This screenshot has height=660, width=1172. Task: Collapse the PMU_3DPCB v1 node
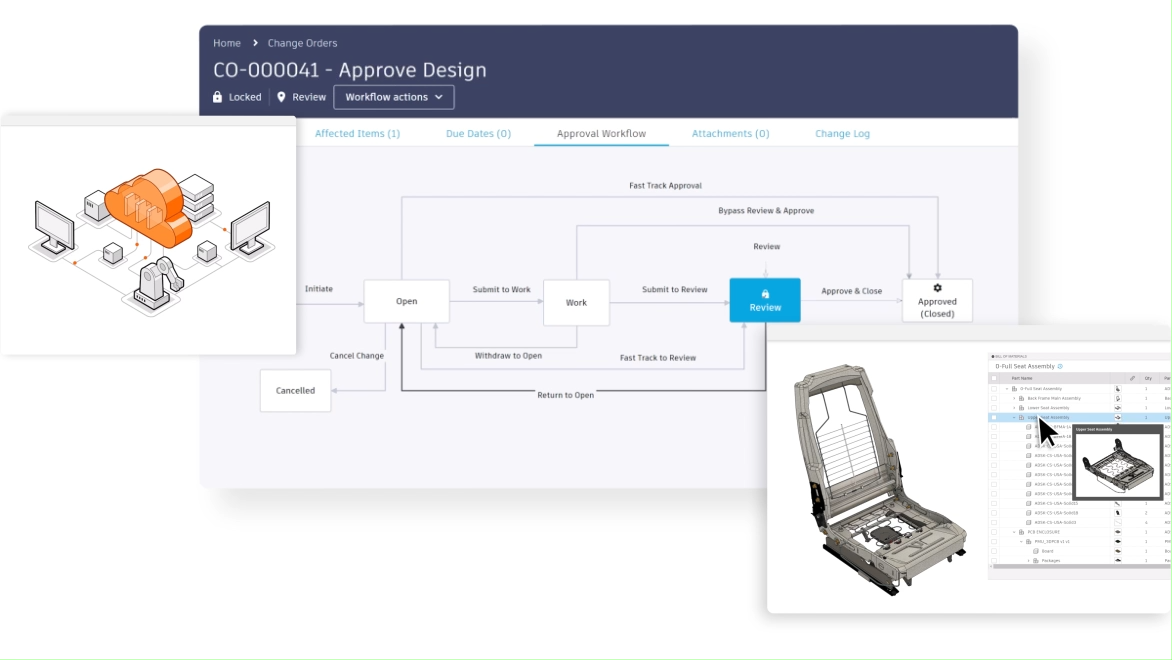pos(1021,542)
